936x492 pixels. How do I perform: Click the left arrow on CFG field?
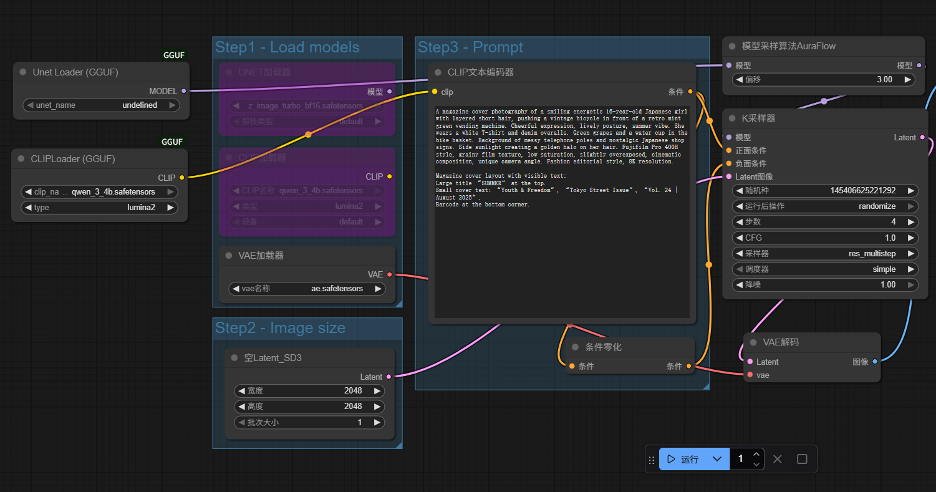[x=735, y=238]
